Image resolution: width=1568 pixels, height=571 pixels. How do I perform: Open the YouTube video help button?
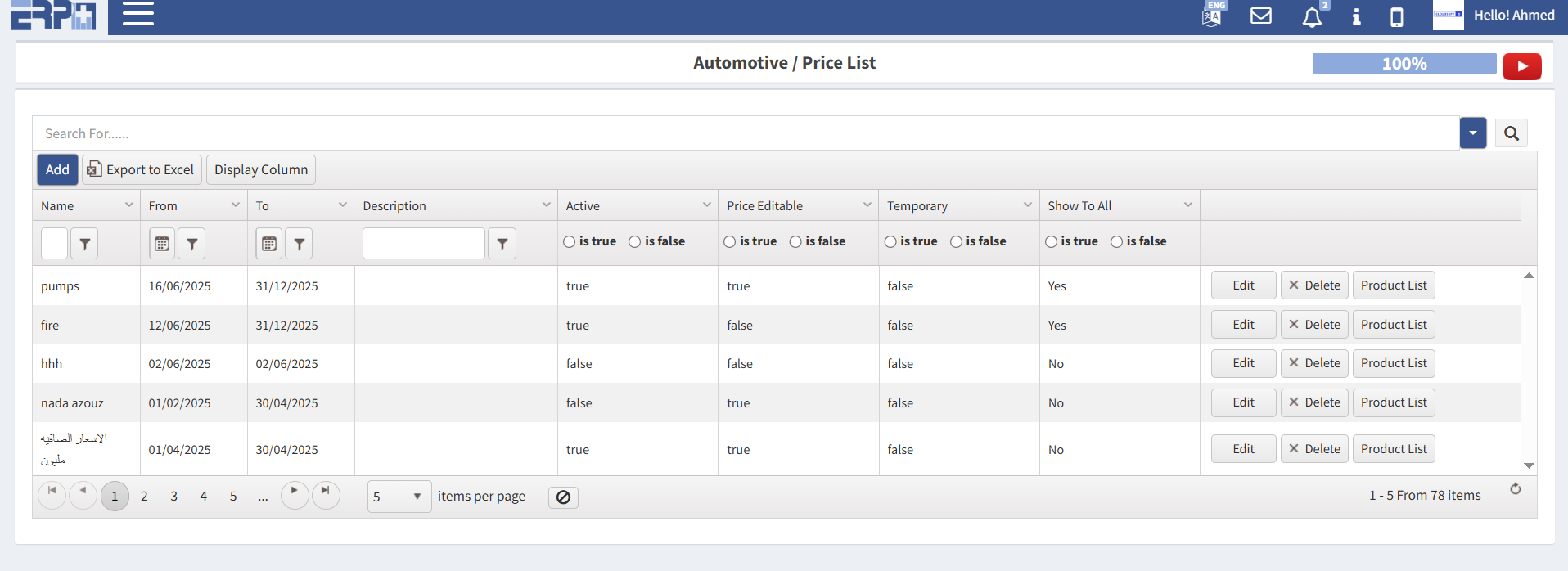1521,66
